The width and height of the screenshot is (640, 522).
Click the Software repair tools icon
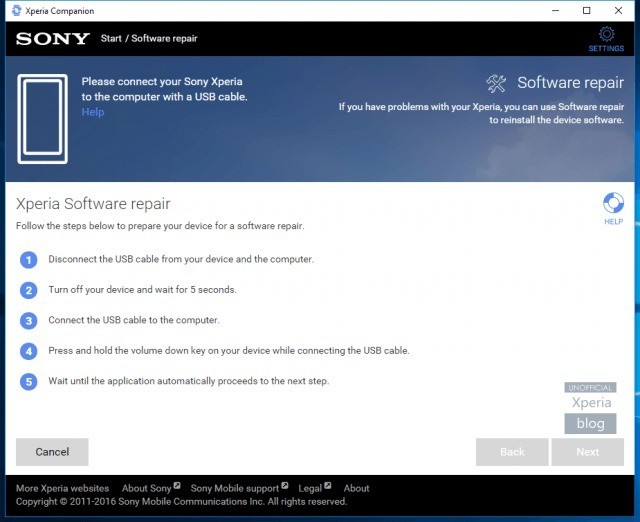pos(496,83)
